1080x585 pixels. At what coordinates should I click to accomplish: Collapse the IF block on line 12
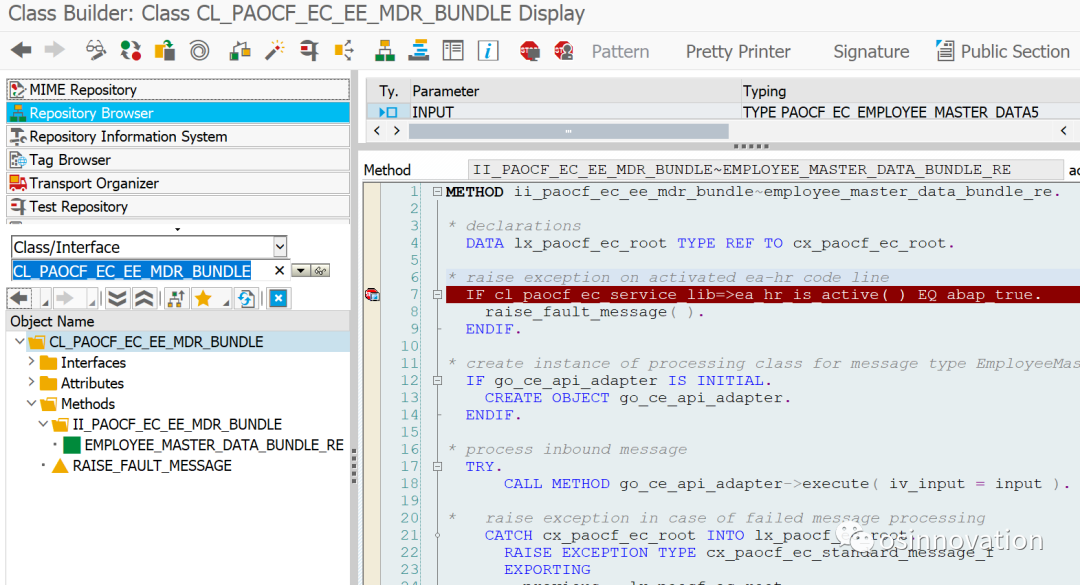[437, 380]
